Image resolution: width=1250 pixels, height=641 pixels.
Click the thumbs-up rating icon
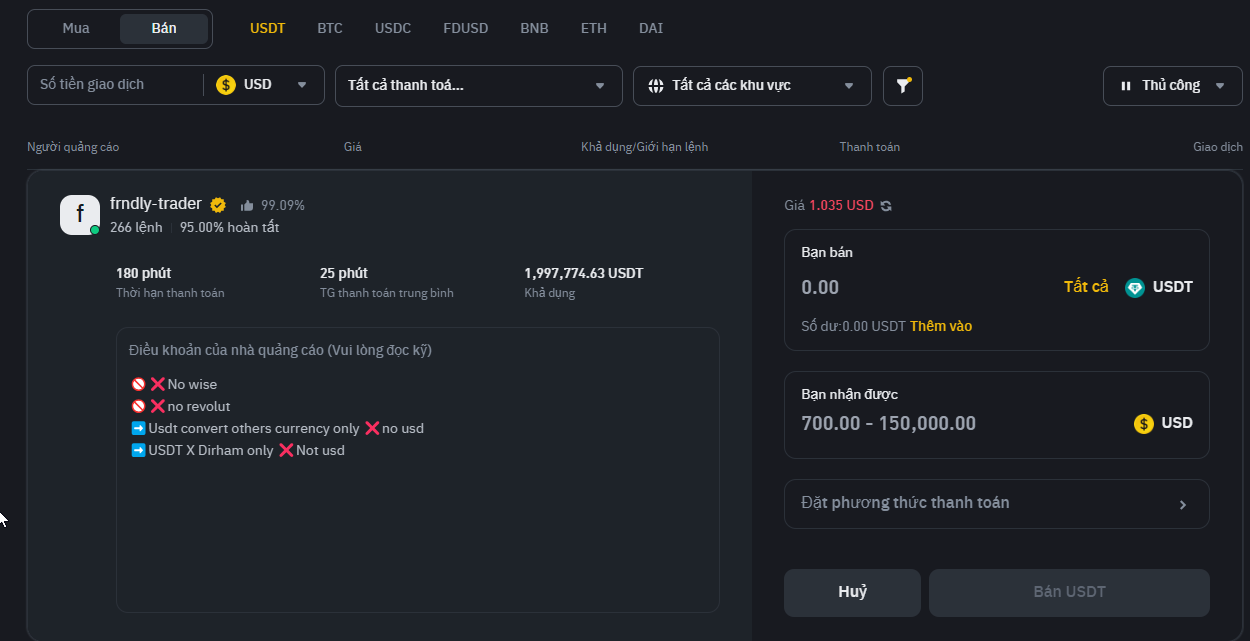click(247, 206)
